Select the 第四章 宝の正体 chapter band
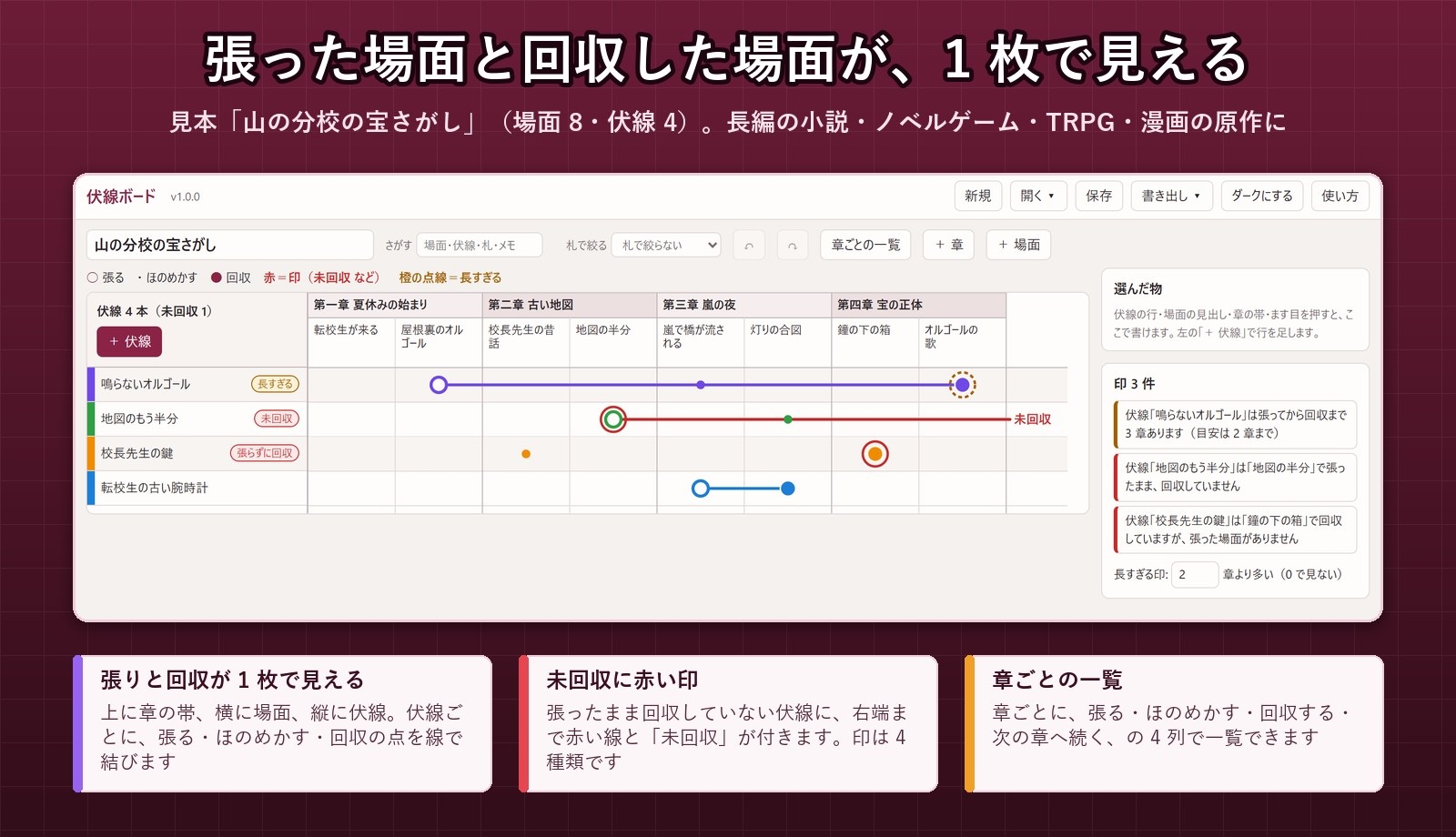Viewport: 1456px width, 837px height. tap(919, 305)
